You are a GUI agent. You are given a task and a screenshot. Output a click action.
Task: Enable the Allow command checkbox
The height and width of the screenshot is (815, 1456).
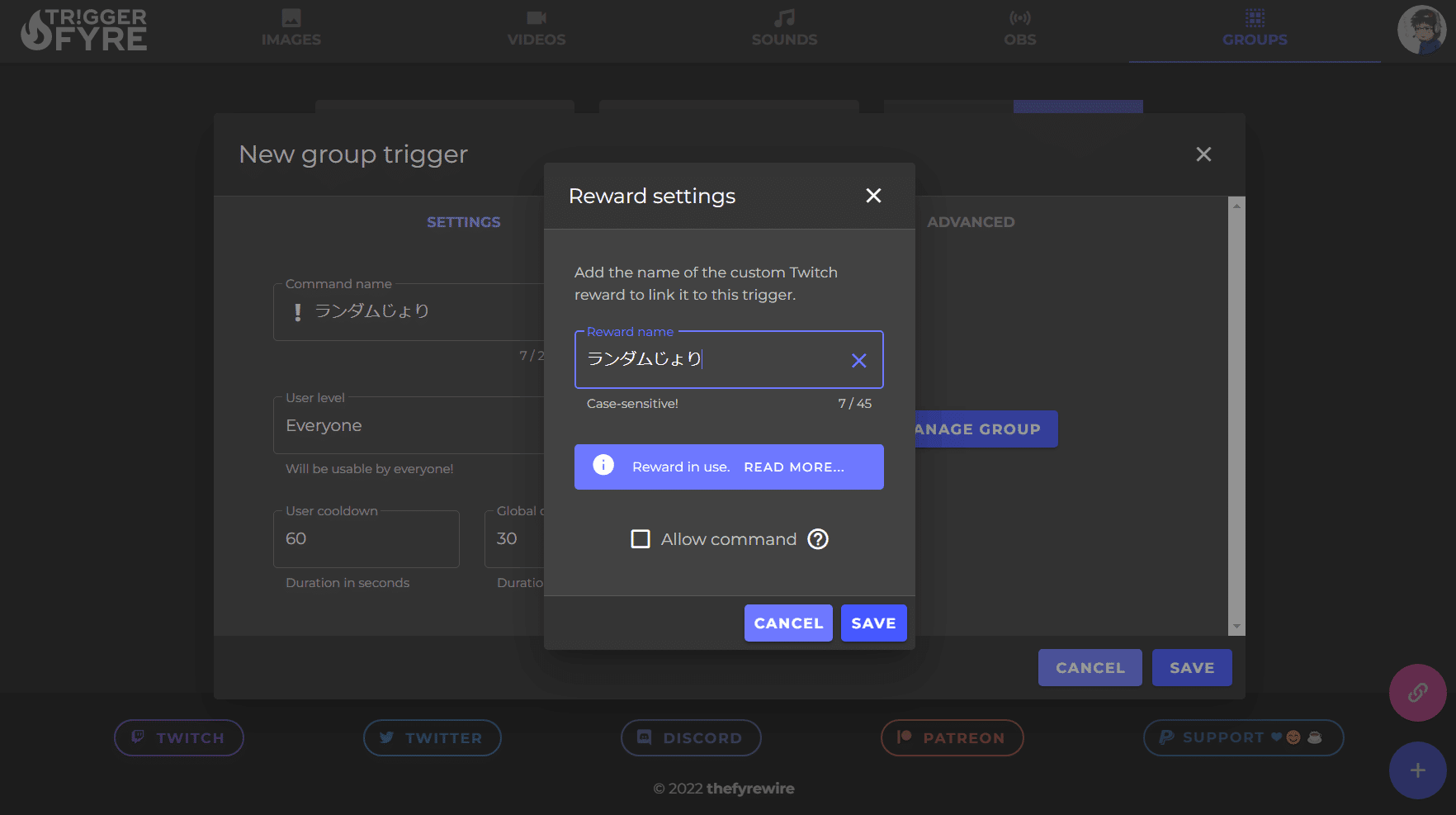pyautogui.click(x=641, y=539)
